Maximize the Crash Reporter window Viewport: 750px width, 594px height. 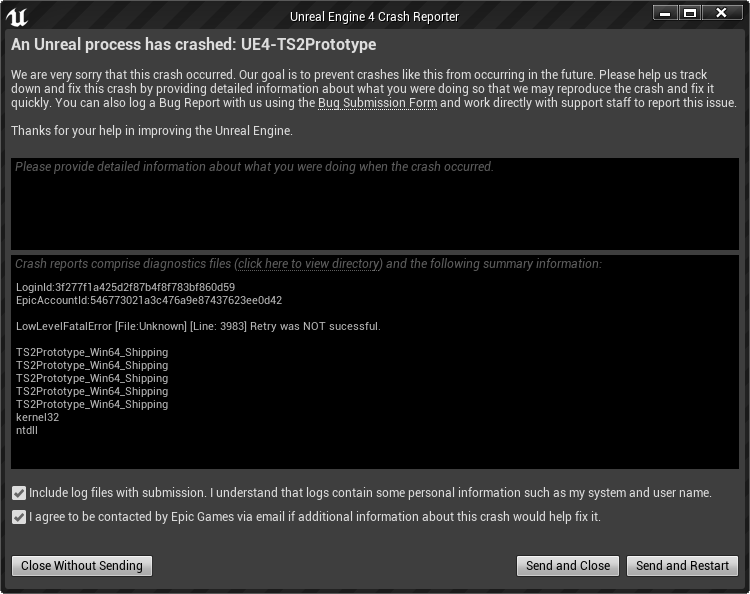click(x=689, y=13)
